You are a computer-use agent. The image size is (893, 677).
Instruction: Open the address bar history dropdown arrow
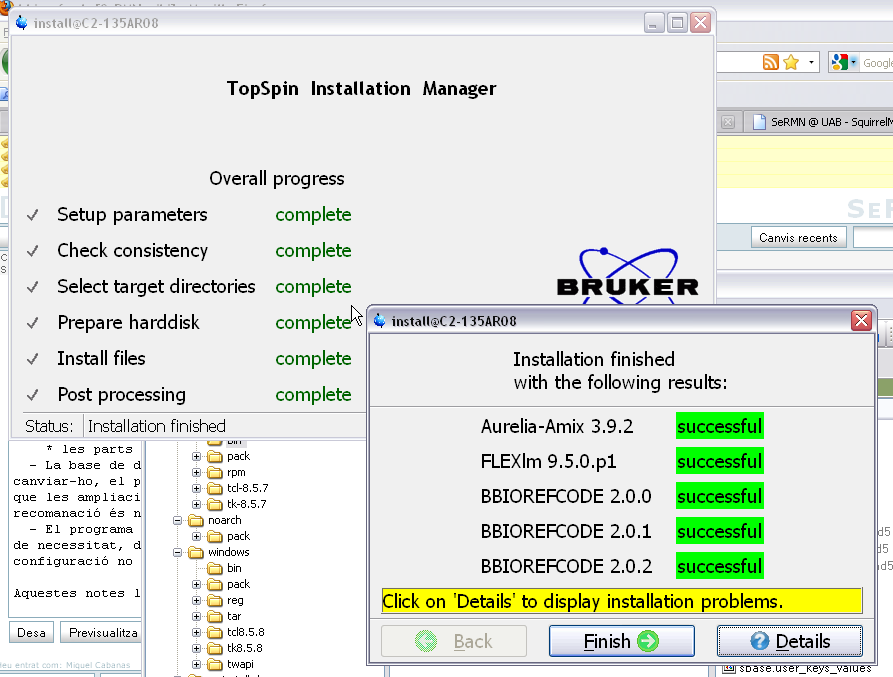pyautogui.click(x=811, y=63)
